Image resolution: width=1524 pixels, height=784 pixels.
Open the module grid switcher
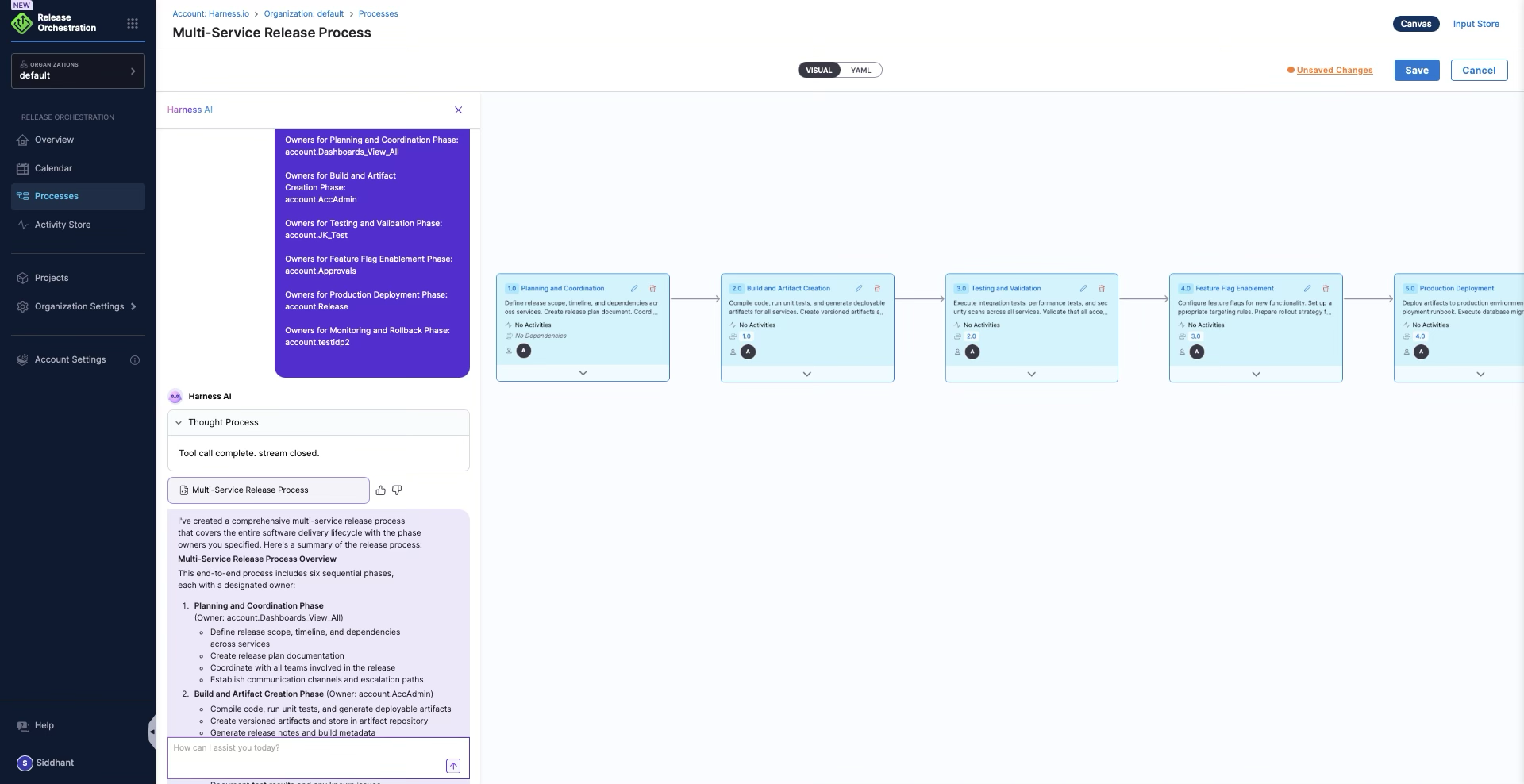click(133, 24)
